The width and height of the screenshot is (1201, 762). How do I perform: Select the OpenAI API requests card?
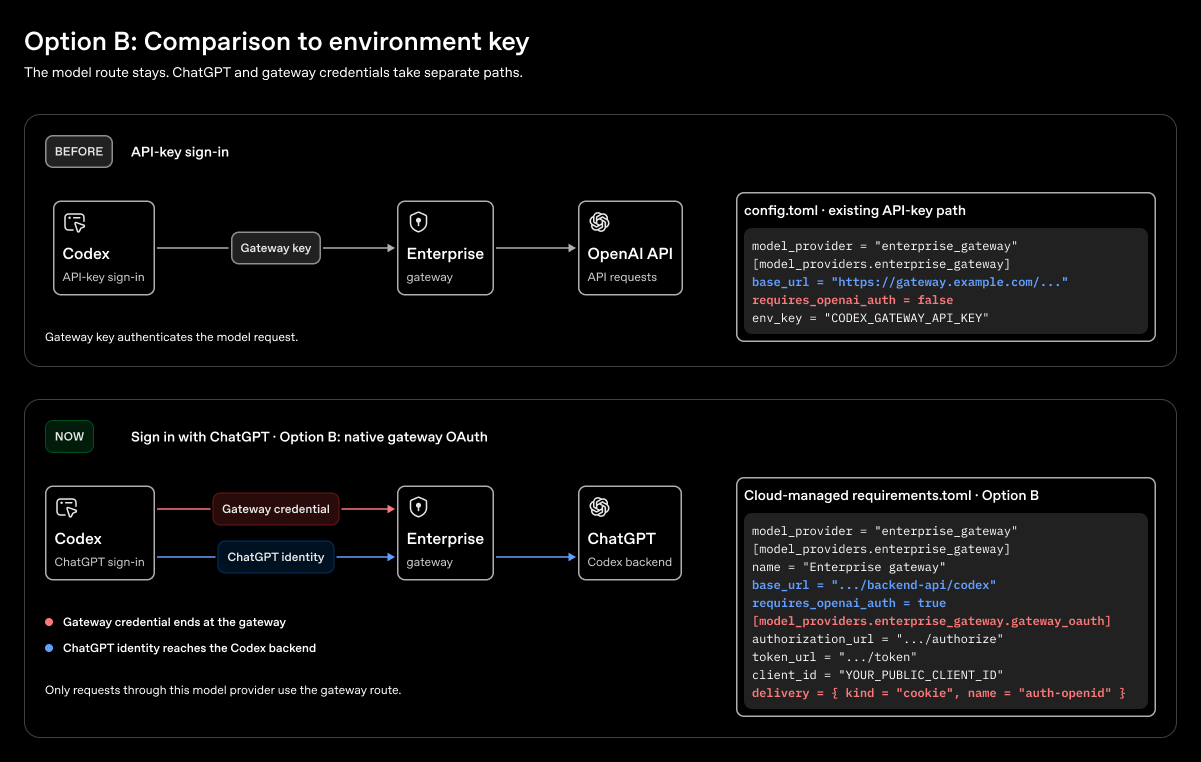(630, 248)
